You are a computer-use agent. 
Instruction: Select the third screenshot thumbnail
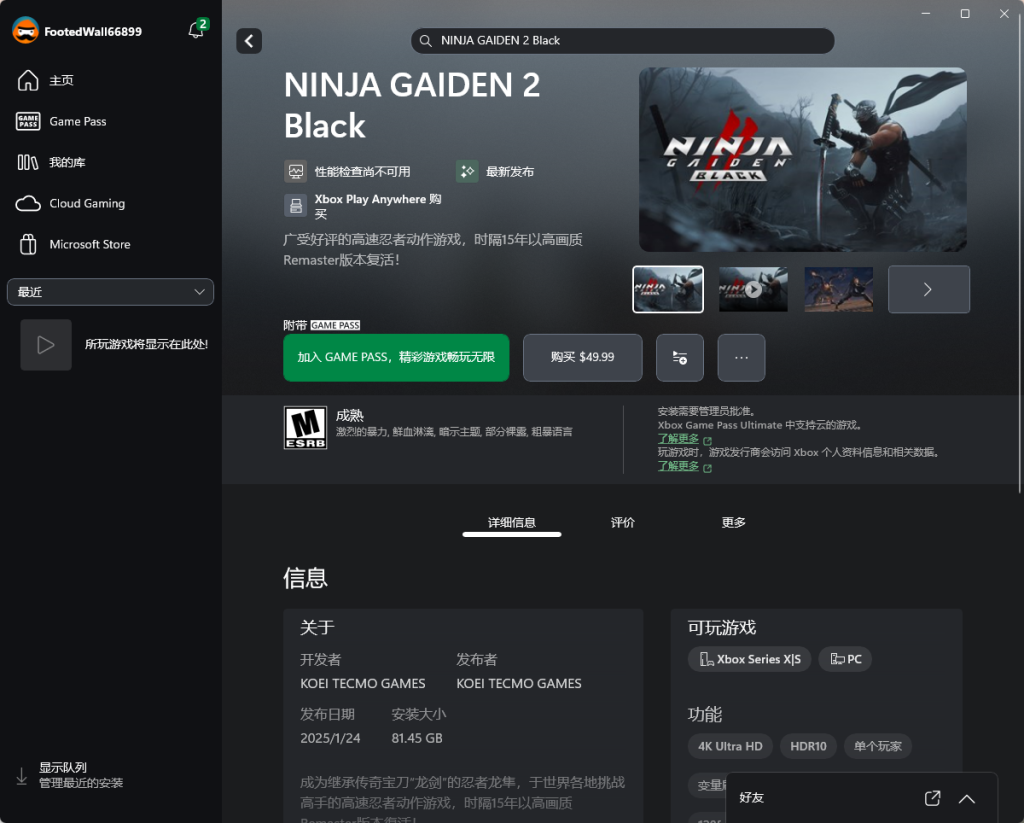[839, 289]
